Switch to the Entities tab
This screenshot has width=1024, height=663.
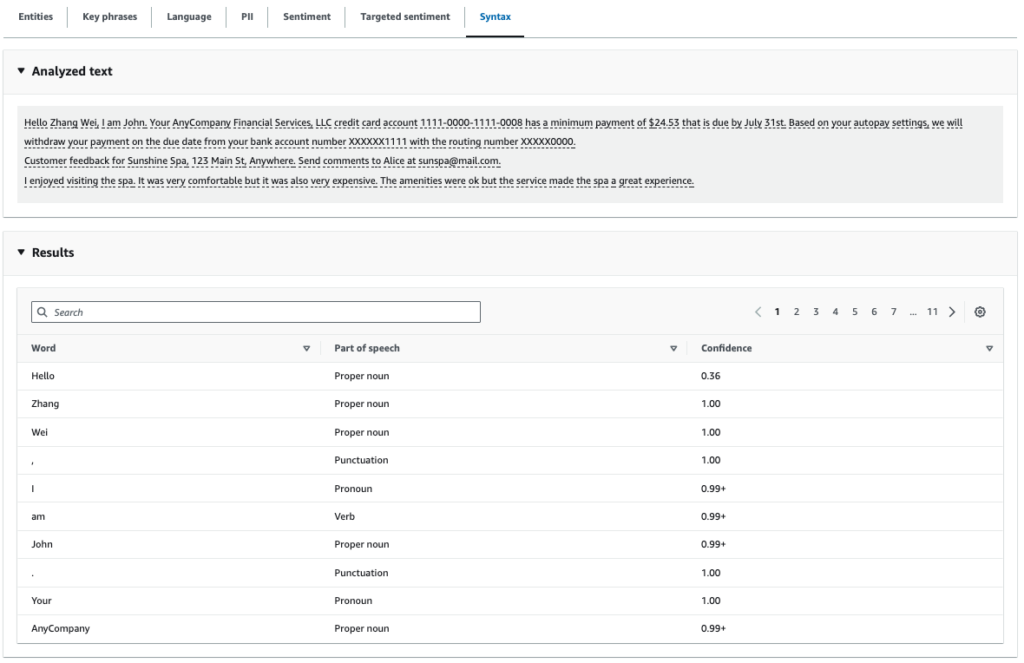[x=35, y=16]
